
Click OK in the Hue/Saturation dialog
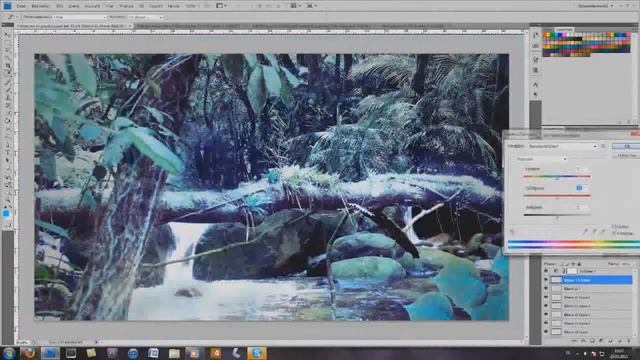[626, 146]
